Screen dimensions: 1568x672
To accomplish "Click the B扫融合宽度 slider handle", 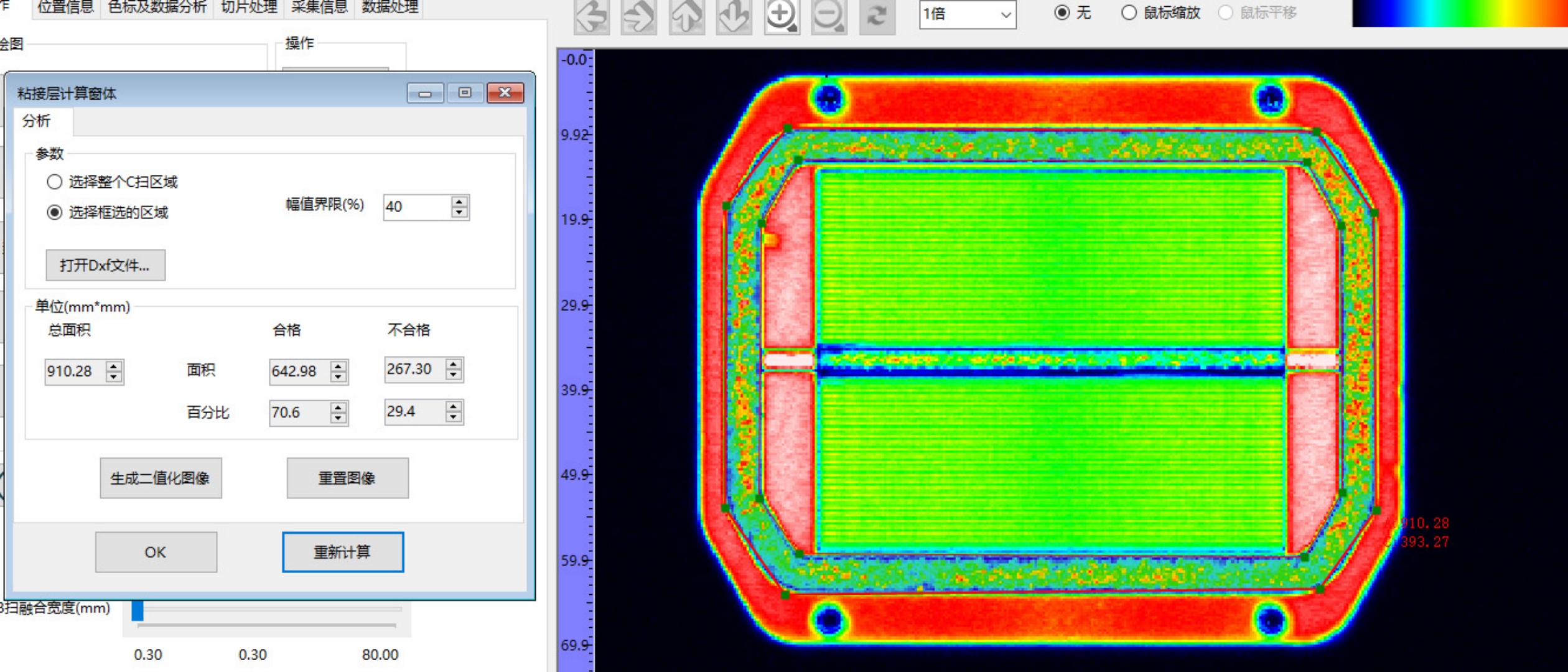I will point(138,610).
